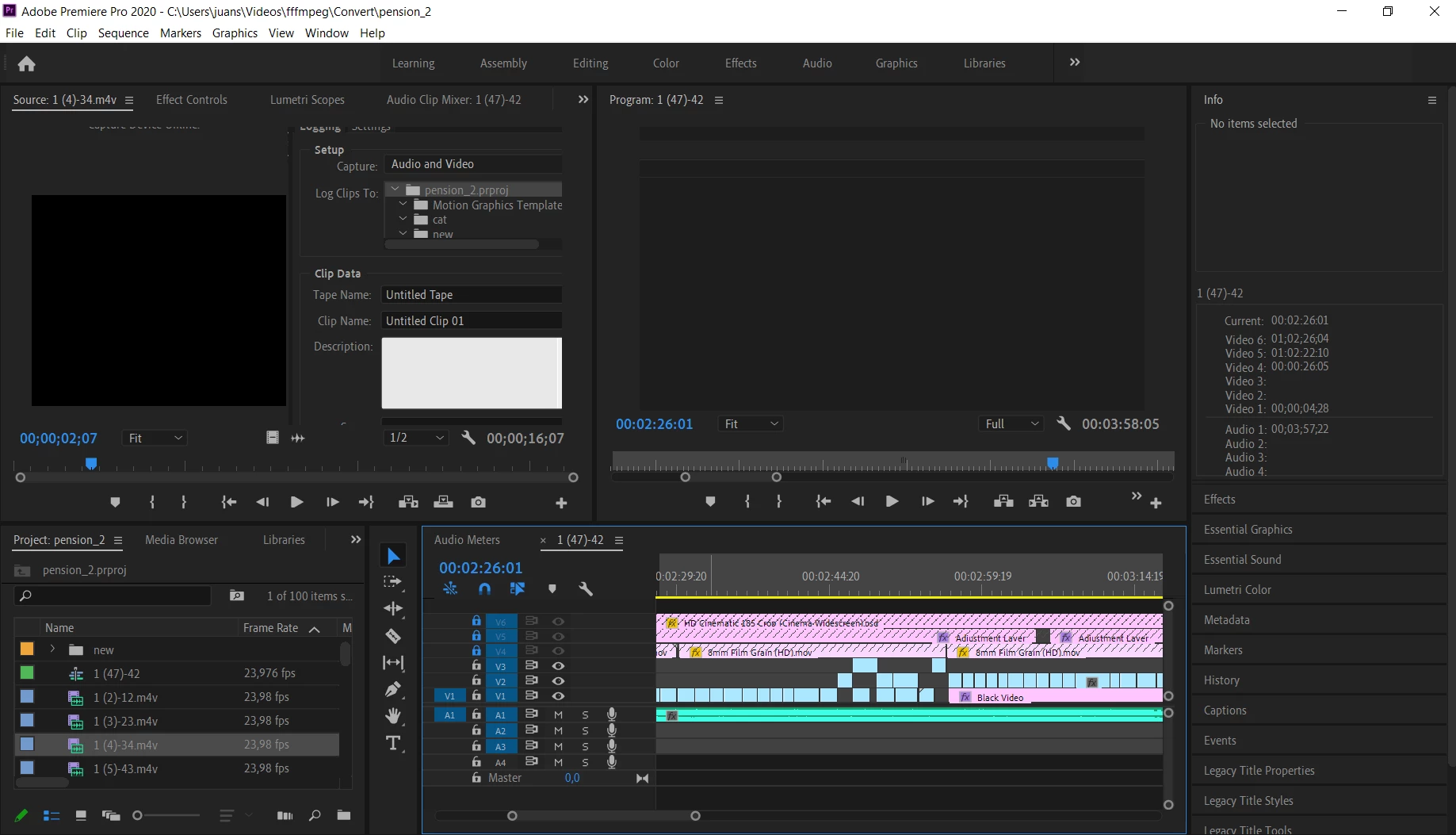Mark In in the Program monitor

tap(747, 501)
